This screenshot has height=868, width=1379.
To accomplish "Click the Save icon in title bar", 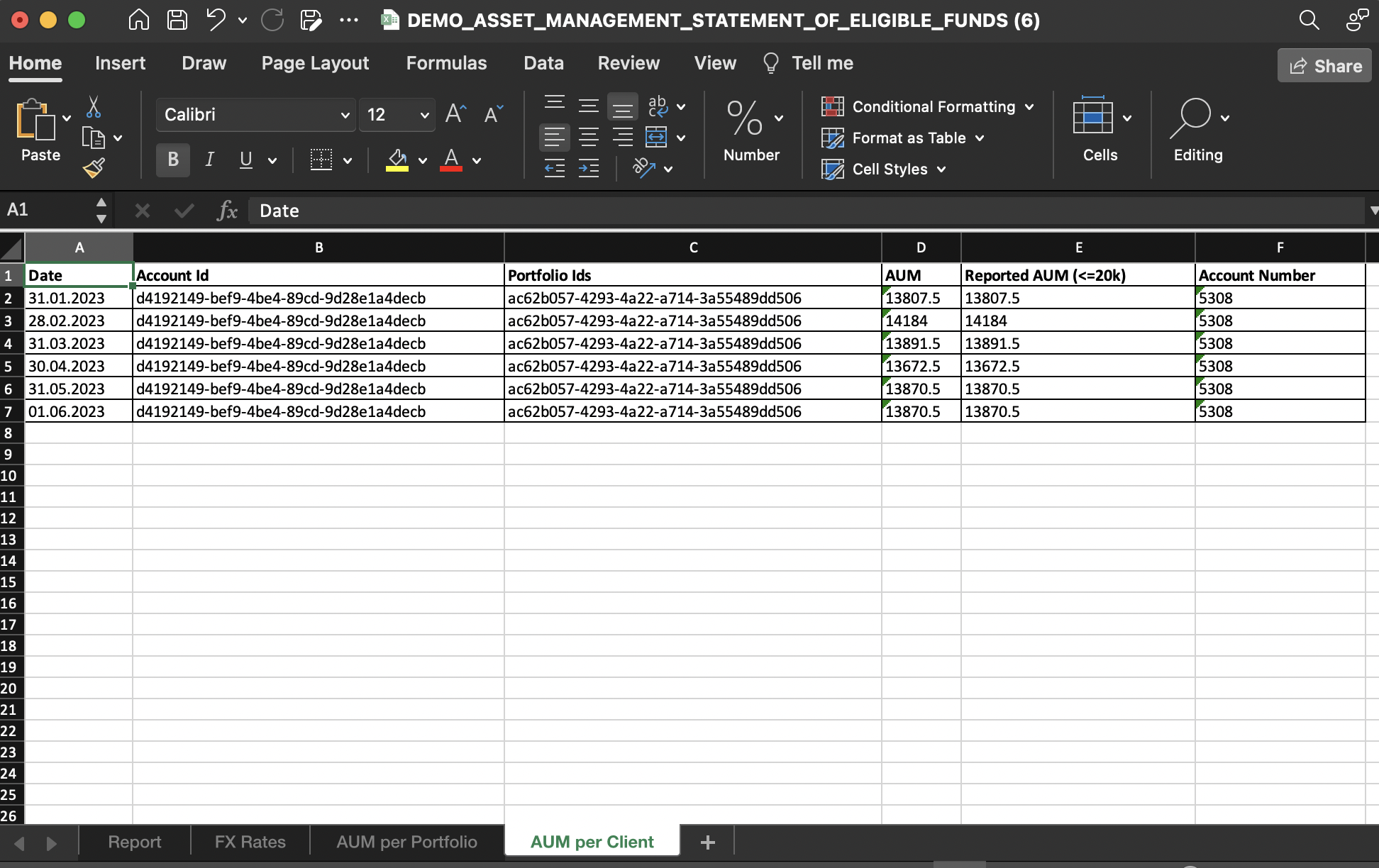I will (177, 20).
